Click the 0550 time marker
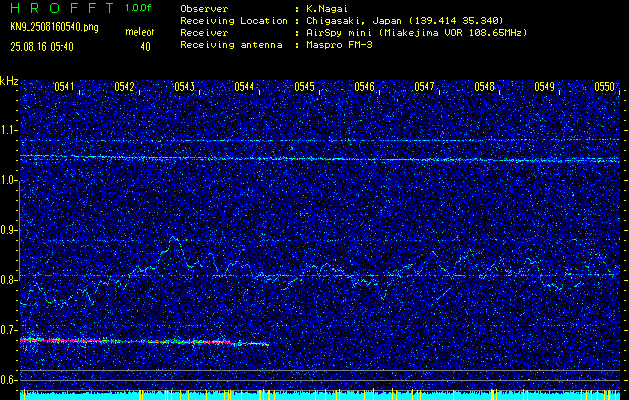The image size is (629, 400). tap(605, 87)
